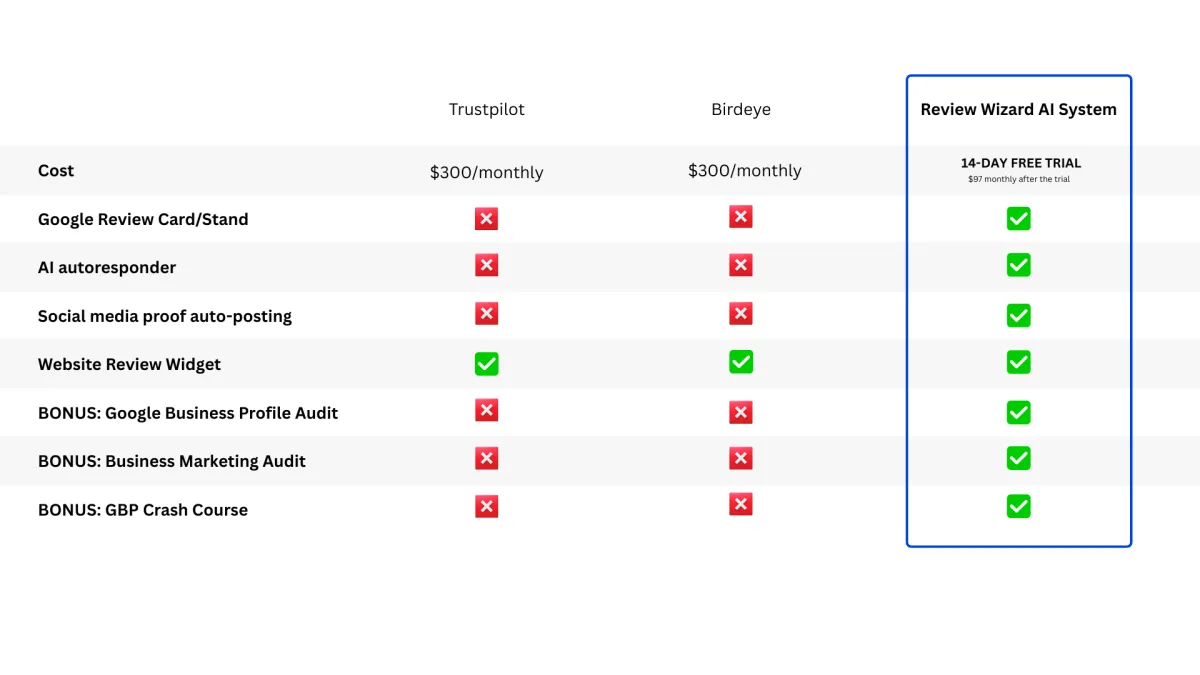Click Trustpilot's red X for Google Review Card/Stand

pos(486,219)
